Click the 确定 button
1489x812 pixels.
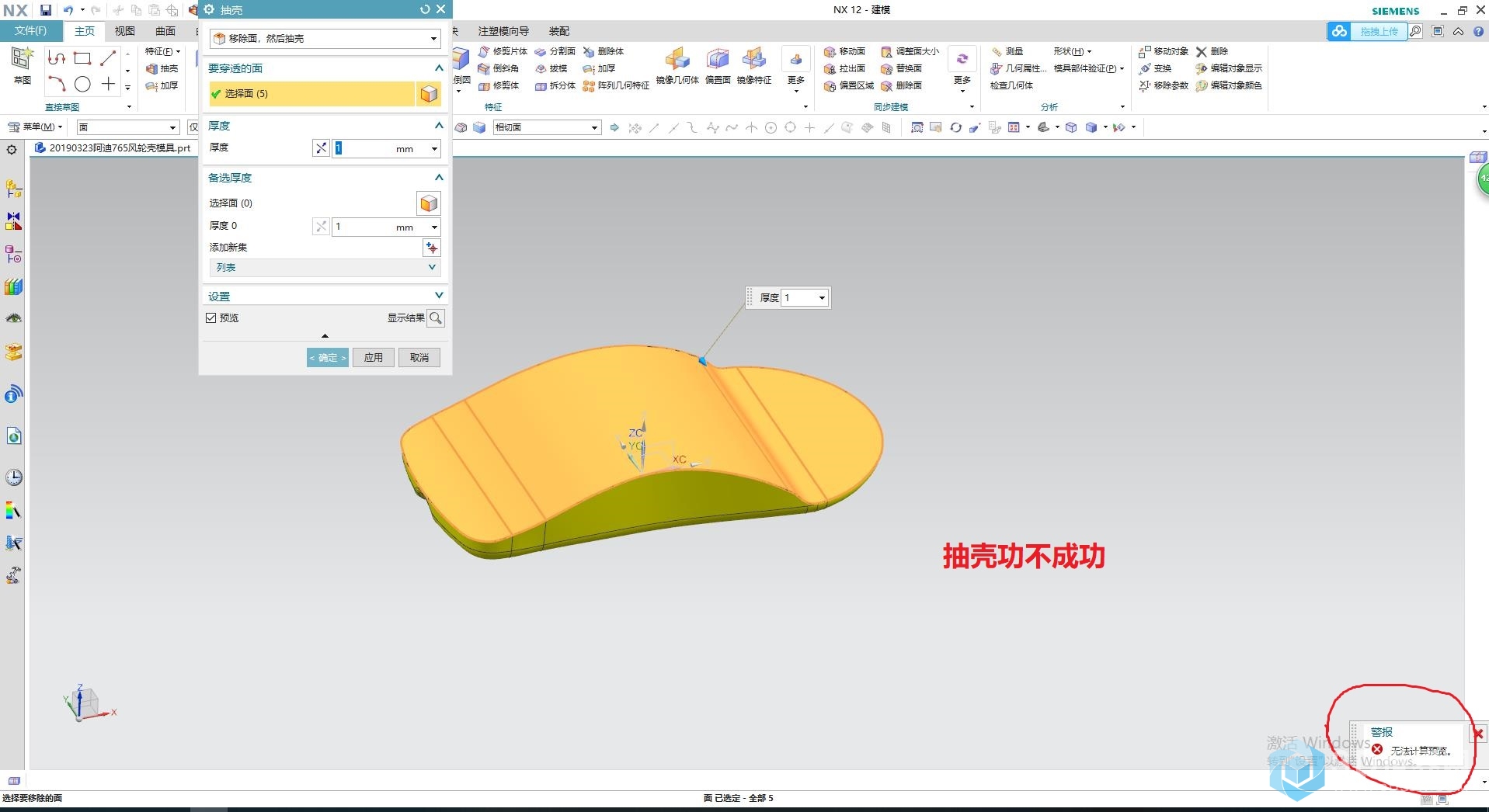click(x=328, y=357)
